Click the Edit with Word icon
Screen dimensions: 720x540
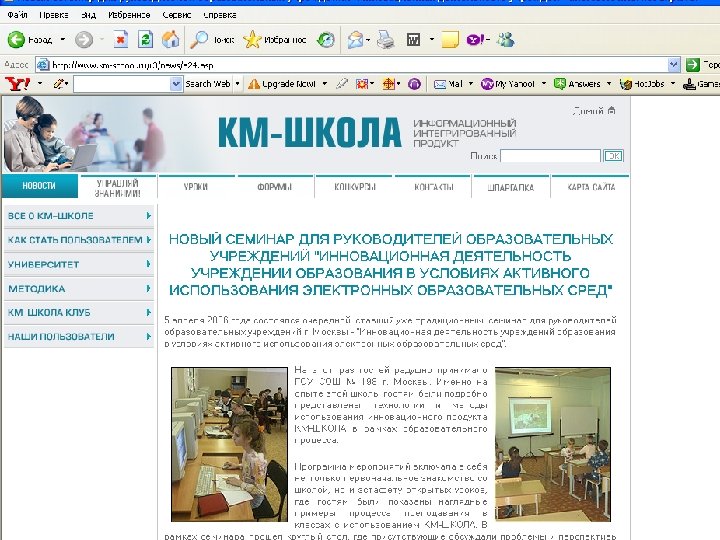point(413,39)
